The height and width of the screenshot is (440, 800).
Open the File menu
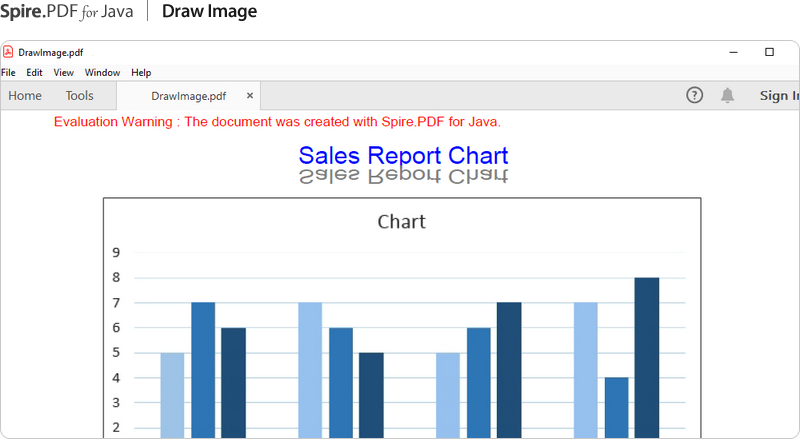(8, 73)
